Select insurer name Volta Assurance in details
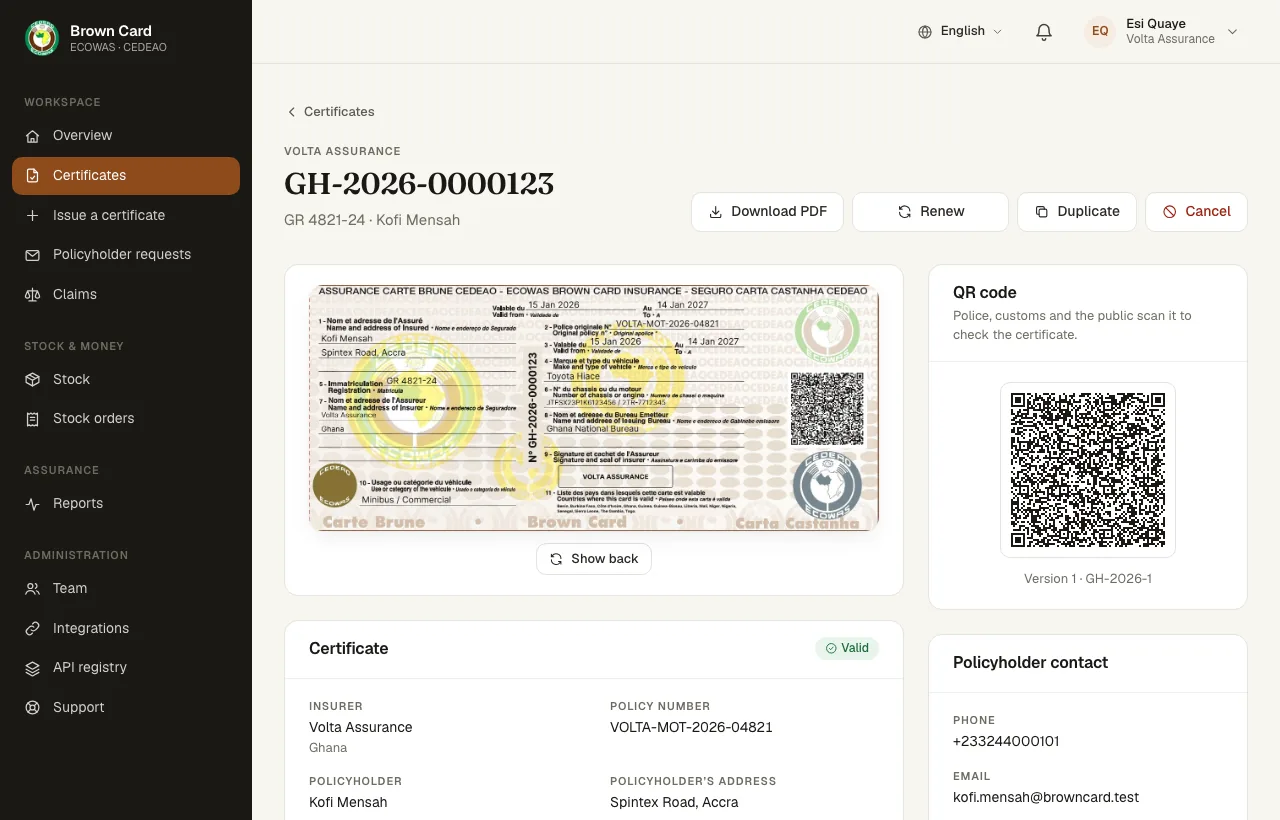 click(x=360, y=728)
